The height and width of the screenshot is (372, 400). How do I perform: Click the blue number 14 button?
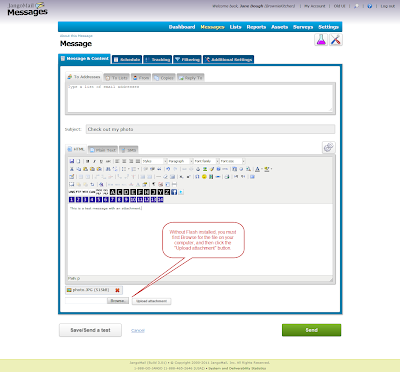(x=160, y=199)
